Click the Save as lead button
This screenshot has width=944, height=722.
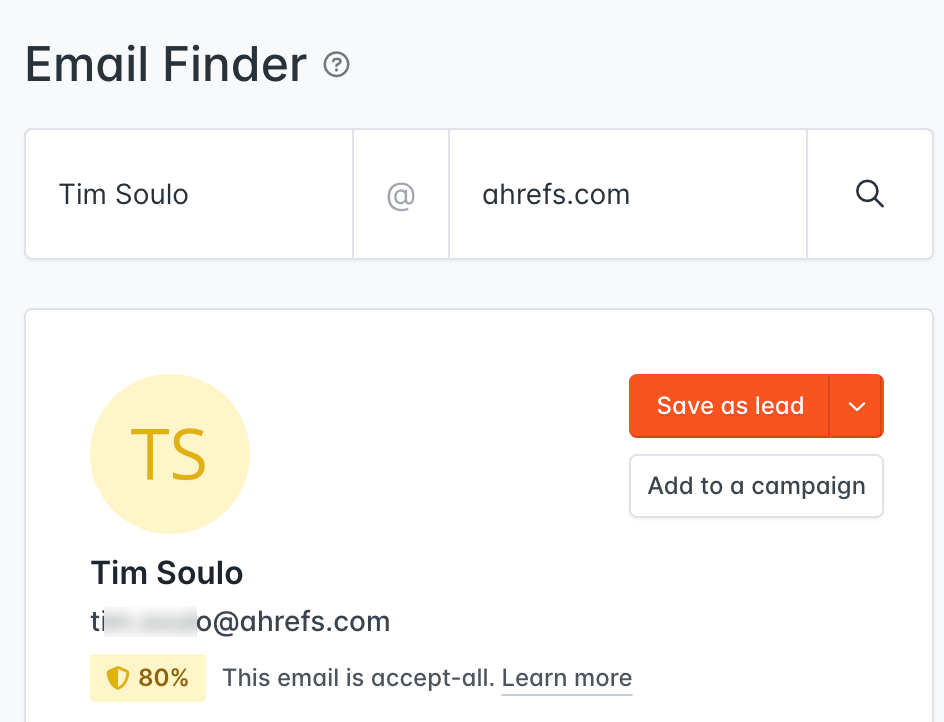click(x=729, y=406)
